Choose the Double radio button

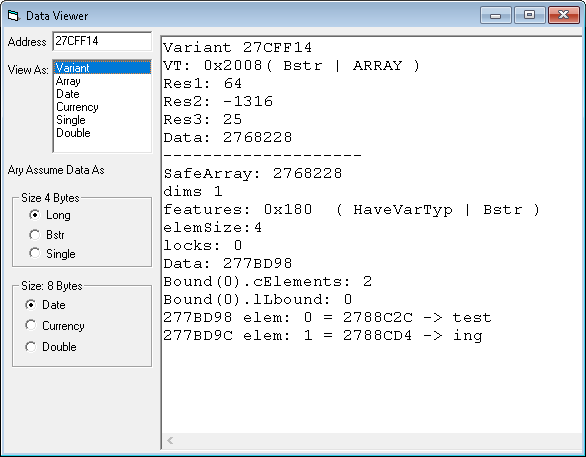[51, 347]
